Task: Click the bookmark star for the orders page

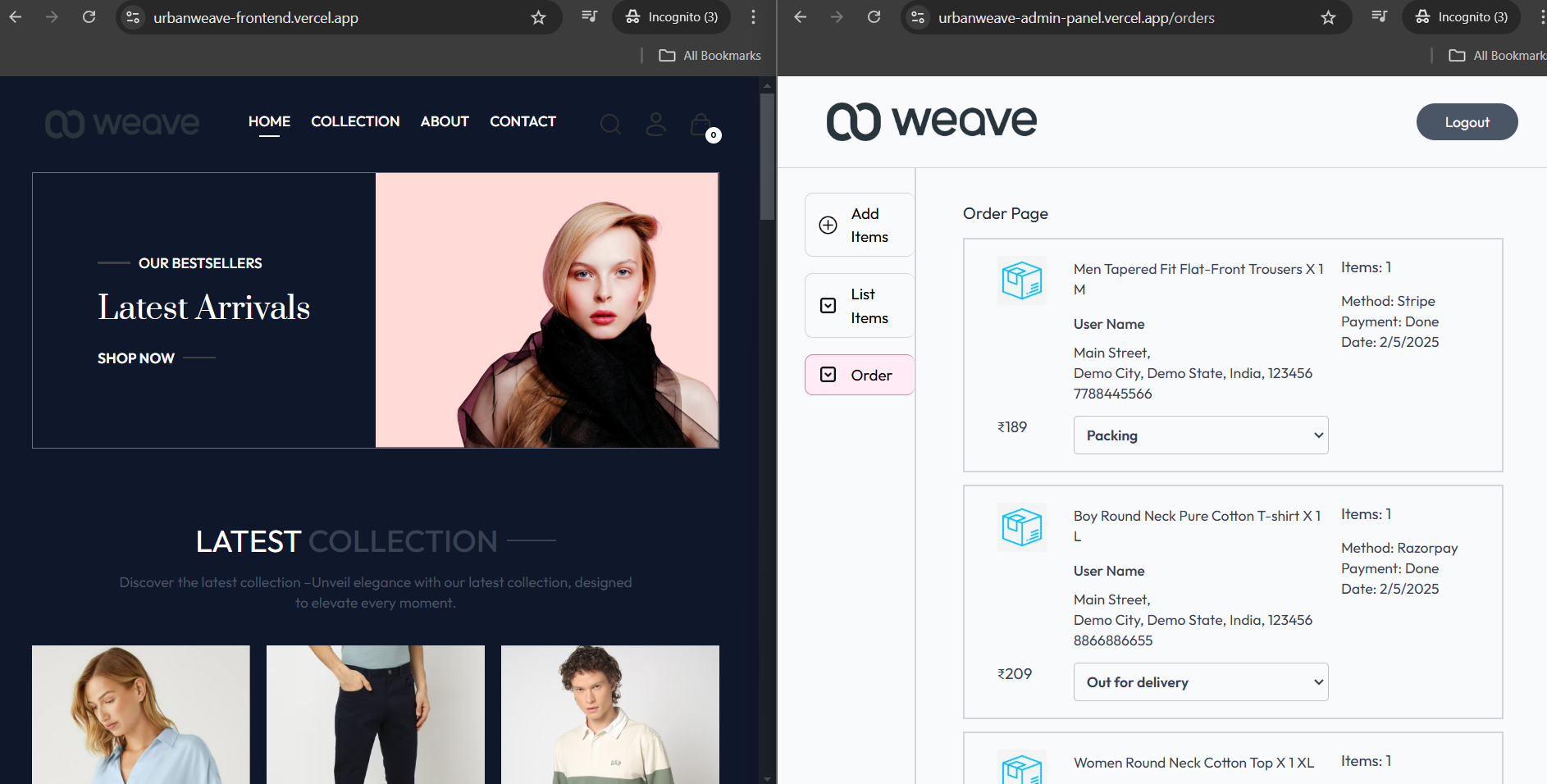Action: point(1327,16)
